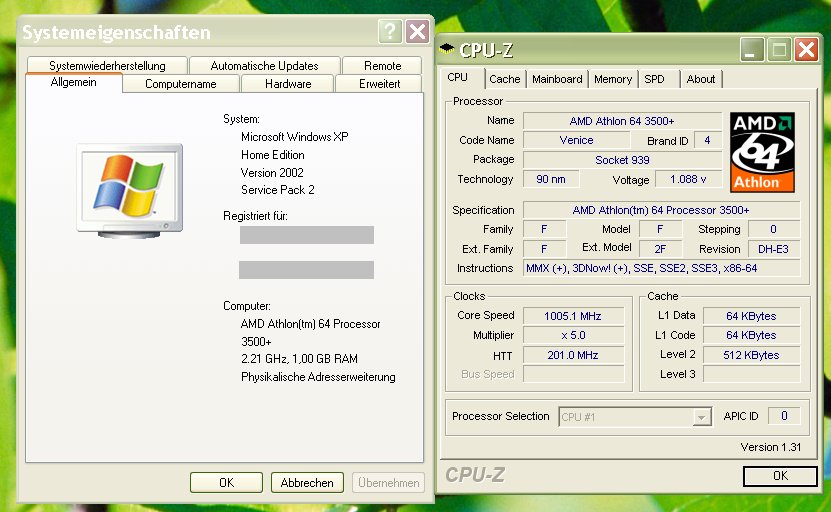Close the Systemeigenschaften dialog
This screenshot has height=512, width=831.
[x=418, y=32]
